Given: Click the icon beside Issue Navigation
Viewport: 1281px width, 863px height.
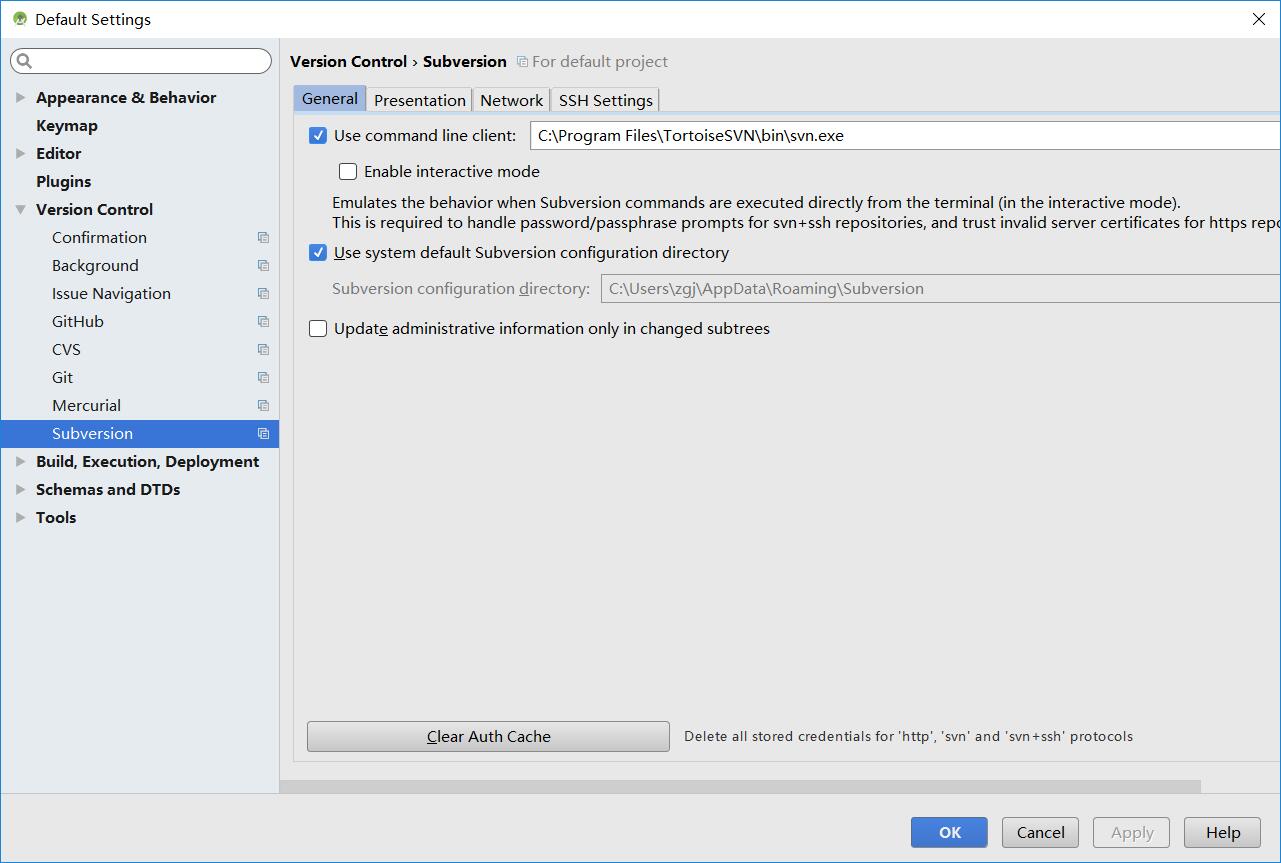Looking at the screenshot, I should pos(263,293).
